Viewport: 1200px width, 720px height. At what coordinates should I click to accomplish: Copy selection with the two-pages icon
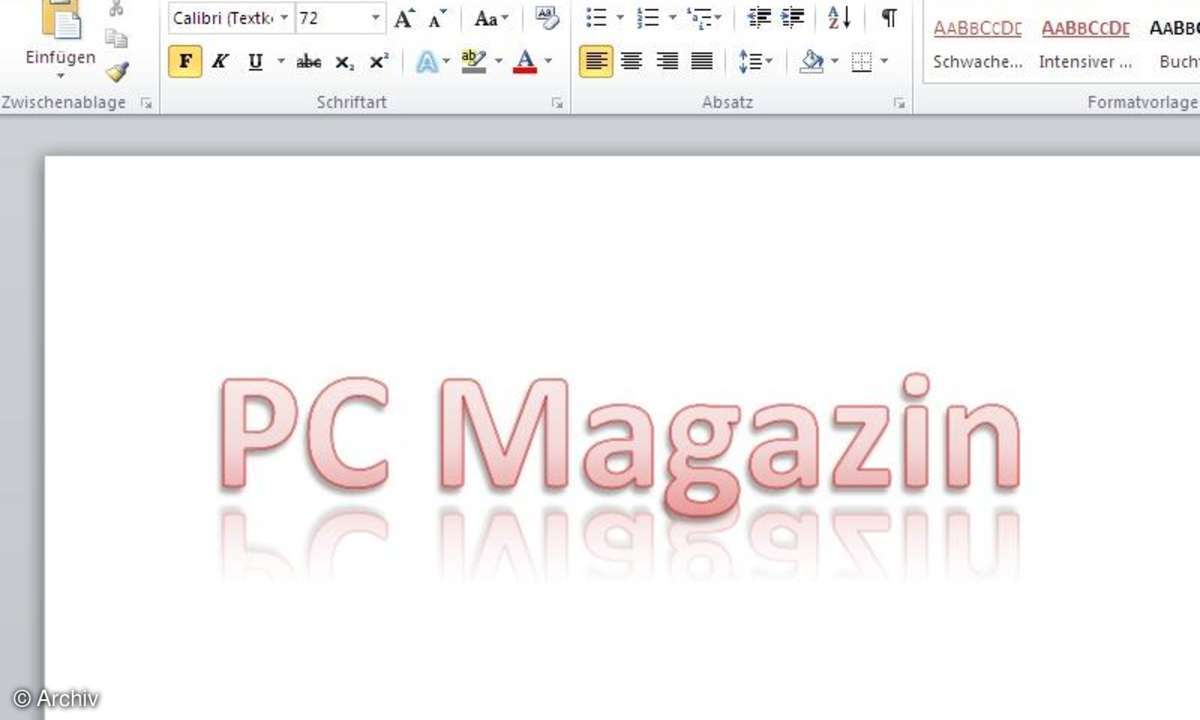[117, 39]
